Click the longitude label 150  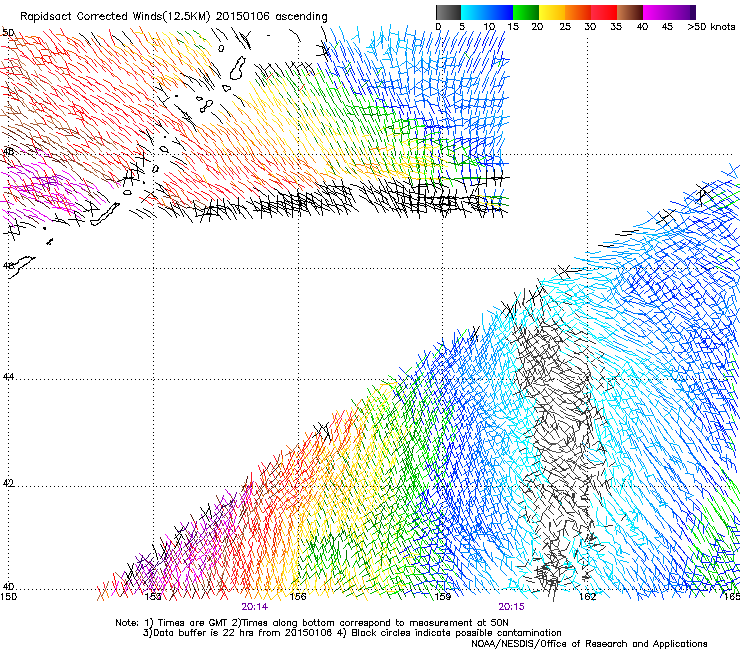[8, 597]
